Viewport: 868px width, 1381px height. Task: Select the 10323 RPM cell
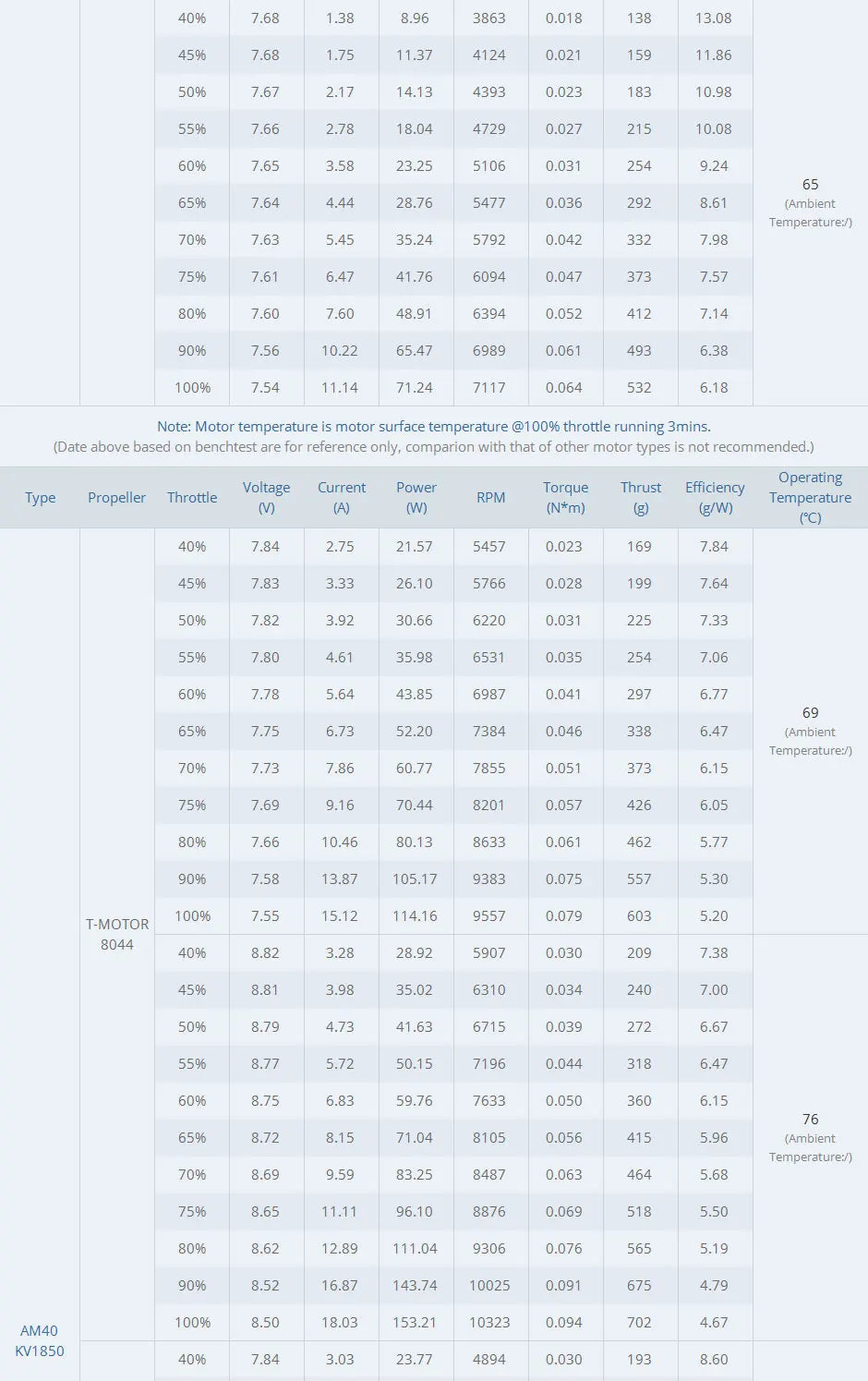click(489, 1323)
